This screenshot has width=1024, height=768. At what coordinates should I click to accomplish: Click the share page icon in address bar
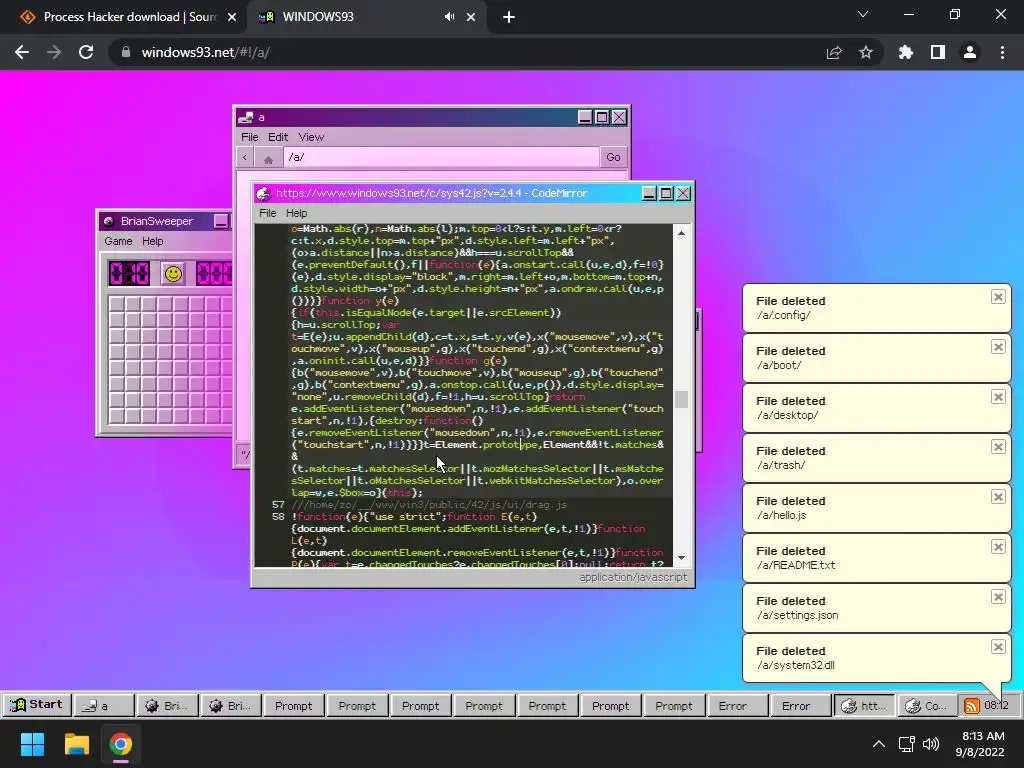point(834,52)
